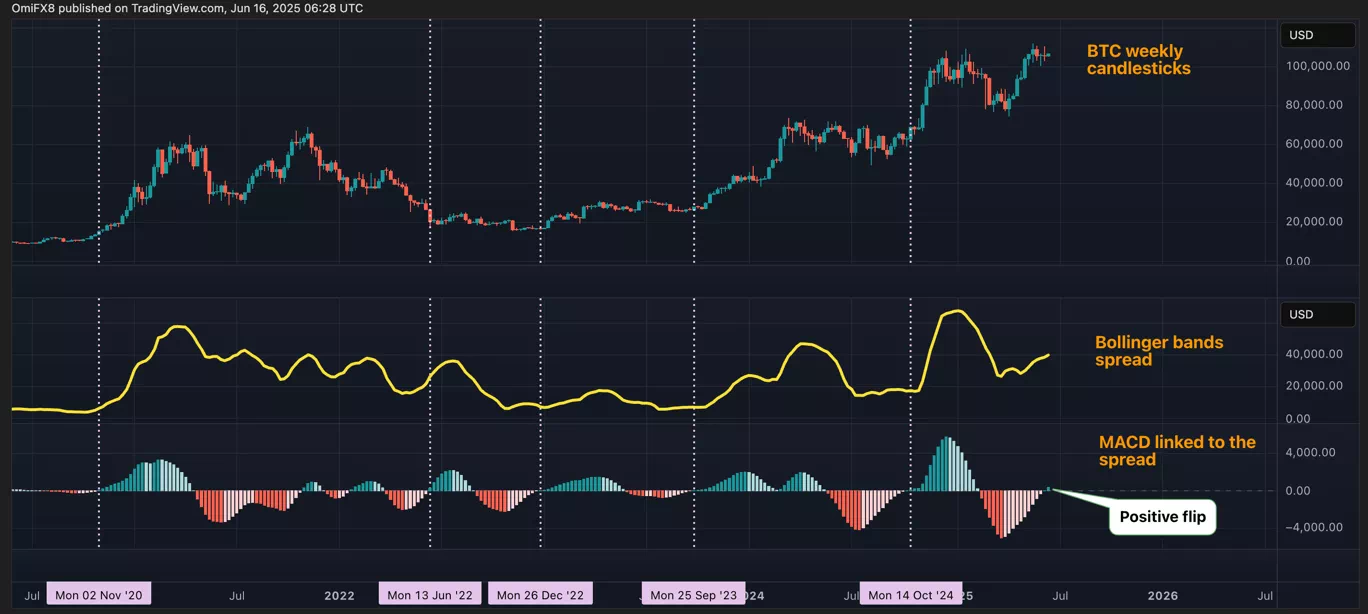The height and width of the screenshot is (614, 1368).
Task: Select the 'Mon 25 Sep '23' date marker
Action: [x=693, y=595]
